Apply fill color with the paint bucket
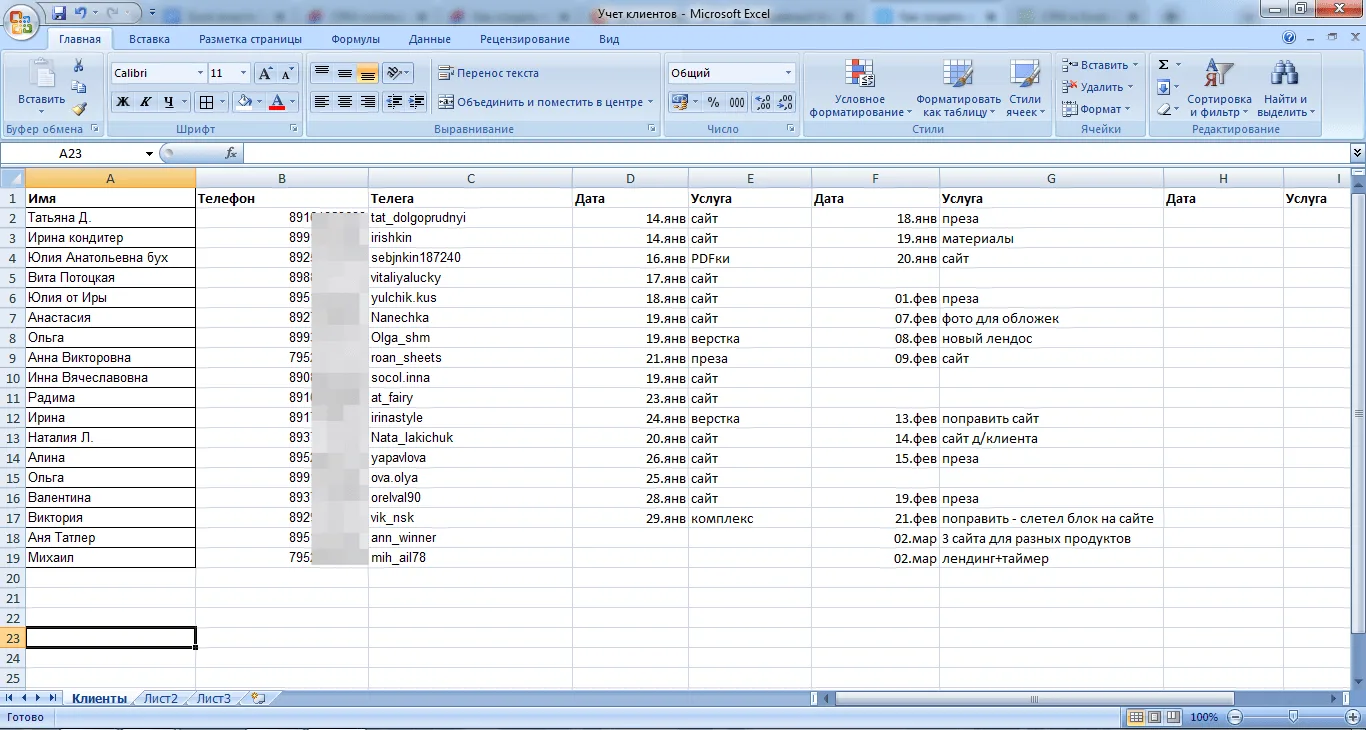This screenshot has height=730, width=1366. [243, 102]
